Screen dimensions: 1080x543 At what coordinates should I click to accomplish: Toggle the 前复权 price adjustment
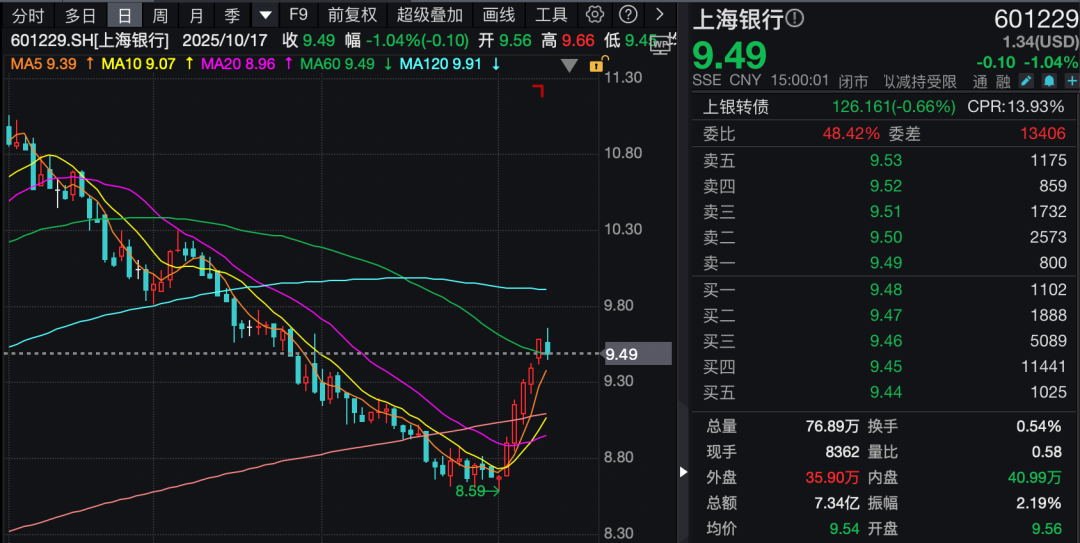(x=352, y=15)
